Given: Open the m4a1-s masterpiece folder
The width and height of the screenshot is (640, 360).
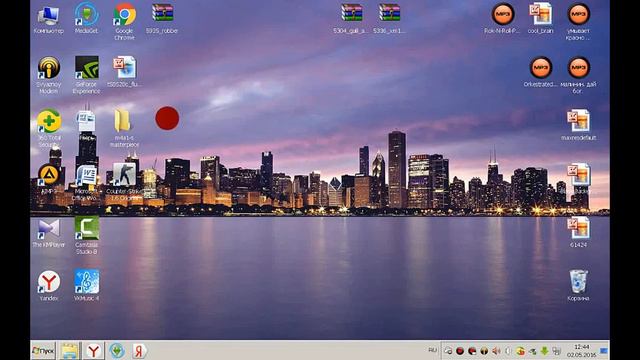Looking at the screenshot, I should [124, 128].
